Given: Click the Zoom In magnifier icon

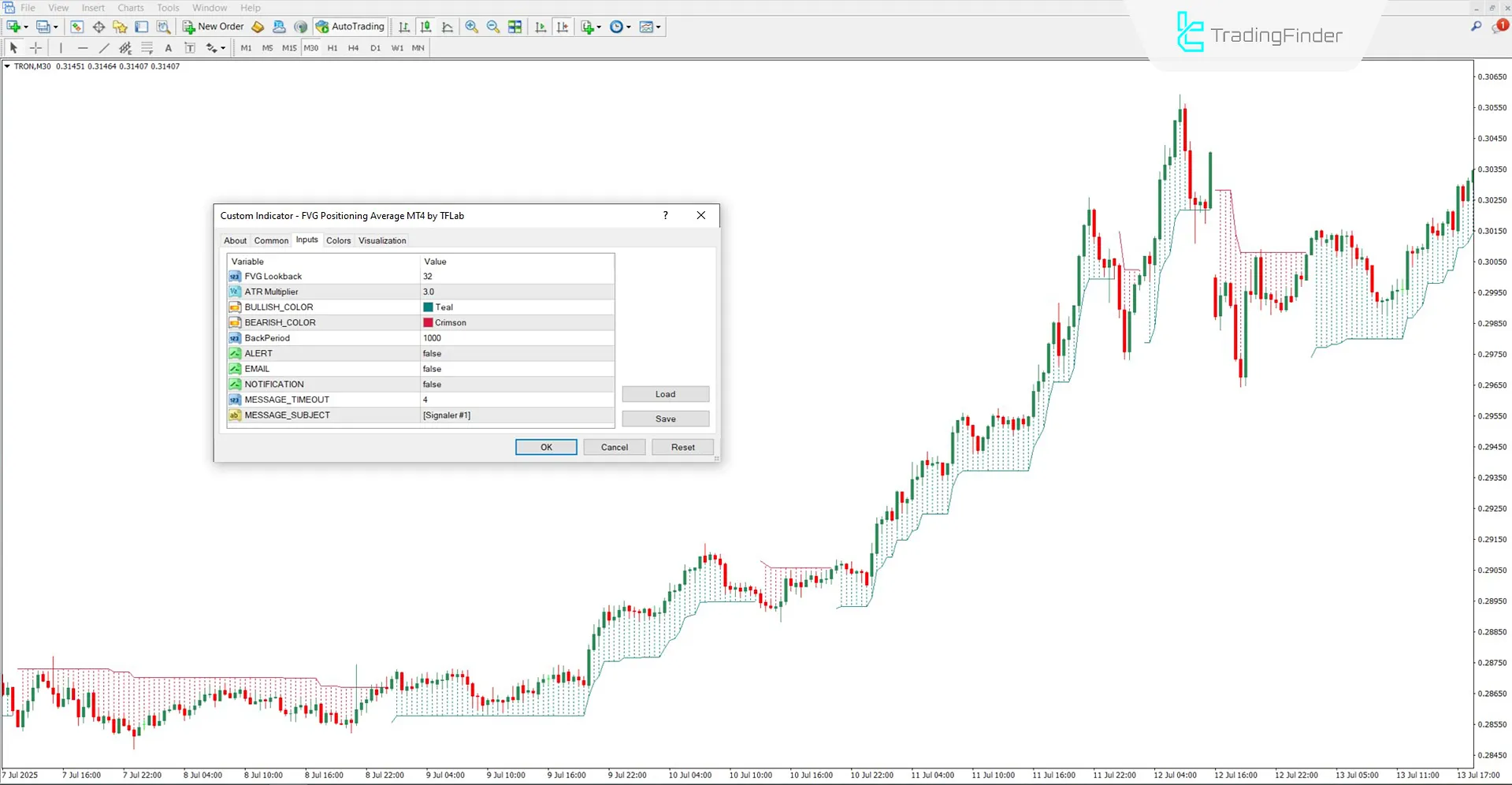Looking at the screenshot, I should point(471,26).
